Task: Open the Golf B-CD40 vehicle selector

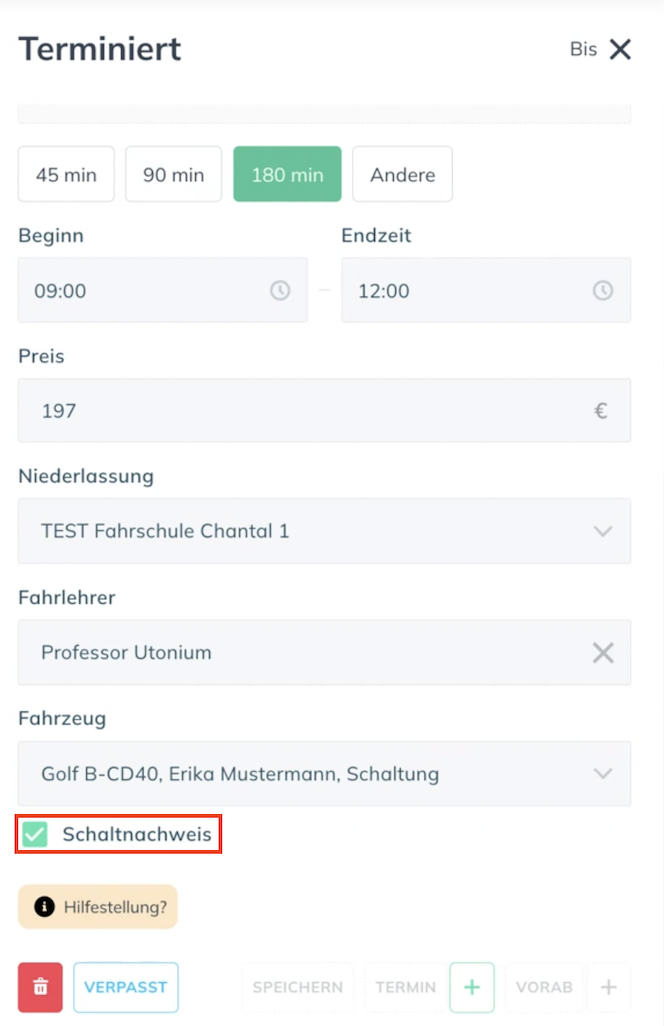Action: [324, 773]
